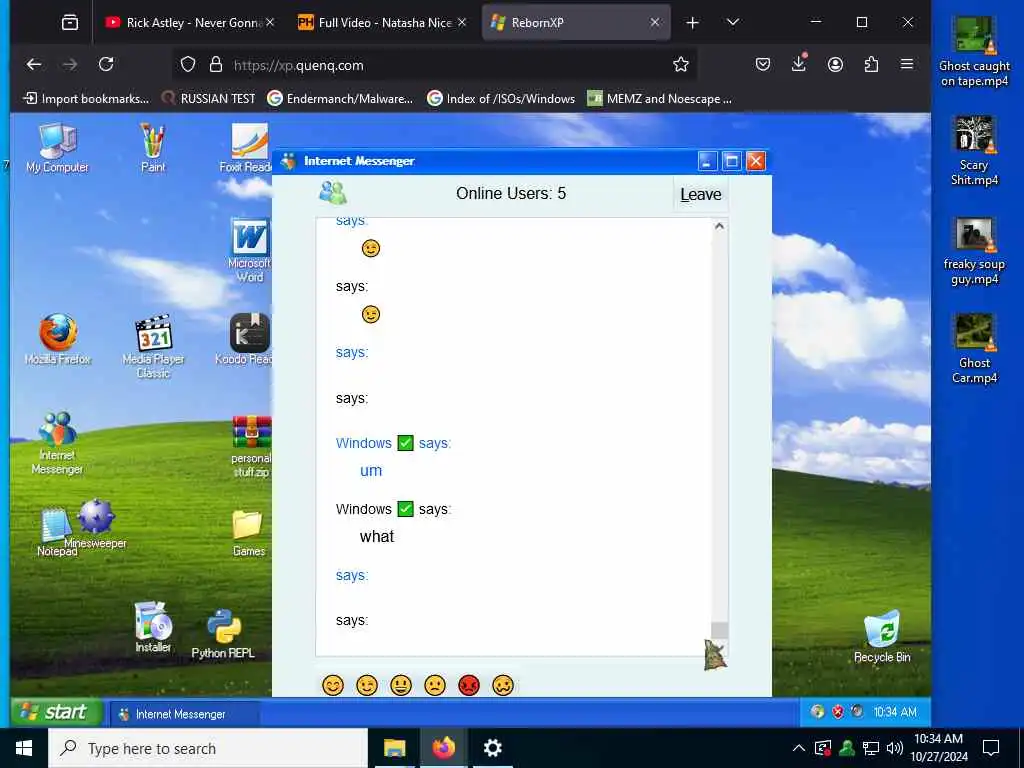Open Firefox hamburger application menu
The height and width of the screenshot is (768, 1024).
pyautogui.click(x=907, y=64)
